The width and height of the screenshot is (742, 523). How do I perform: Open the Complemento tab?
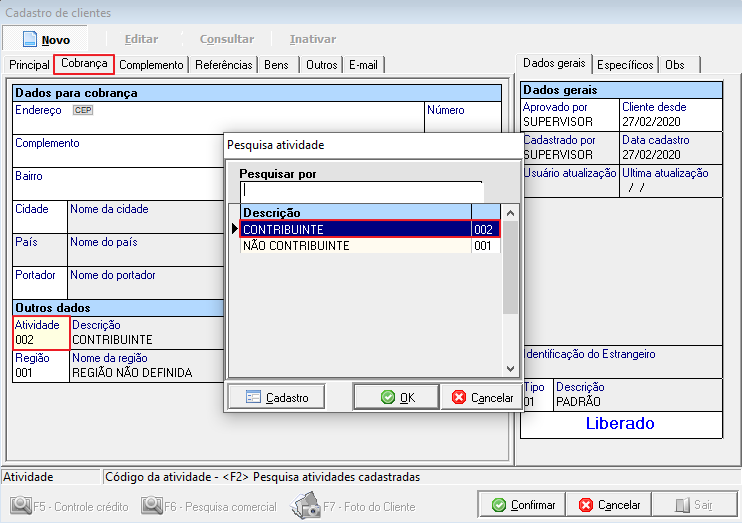[151, 65]
